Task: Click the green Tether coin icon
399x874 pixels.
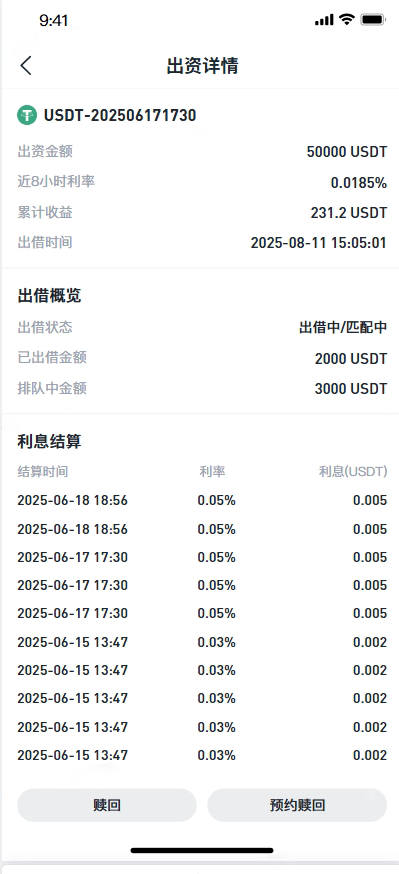Action: pos(27,115)
